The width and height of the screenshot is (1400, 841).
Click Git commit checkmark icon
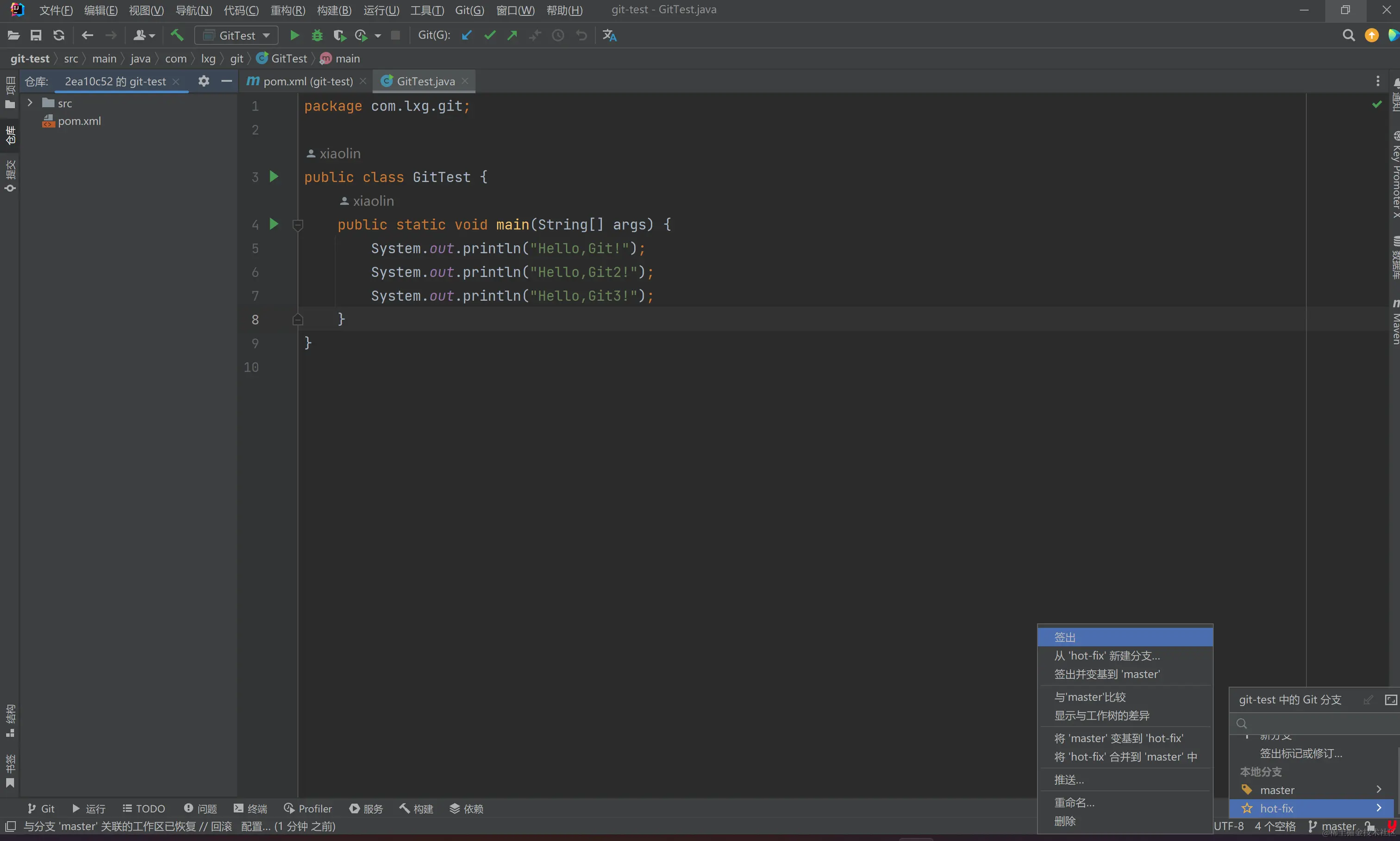tap(489, 35)
